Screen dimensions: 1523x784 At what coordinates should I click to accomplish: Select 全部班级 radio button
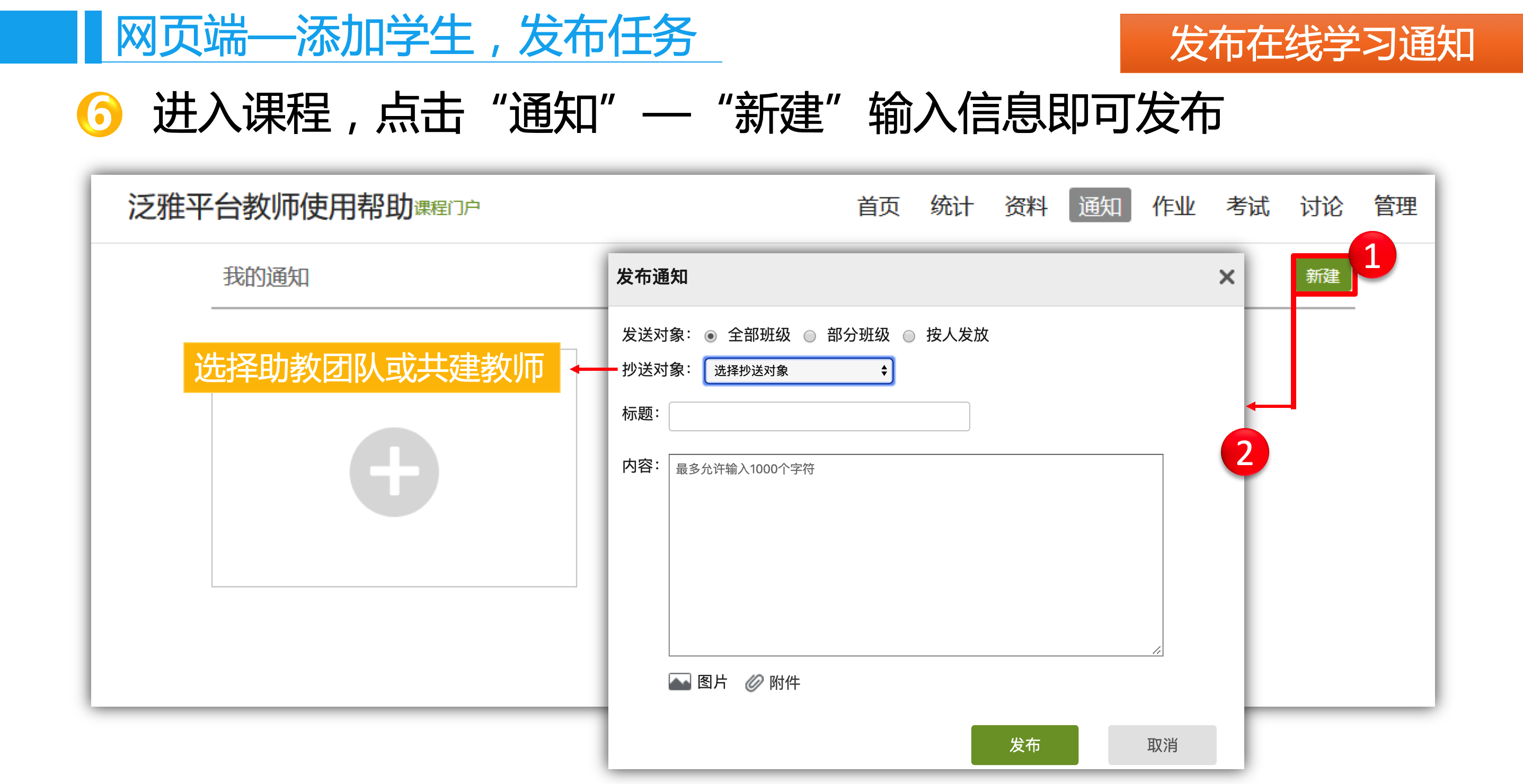tap(711, 336)
